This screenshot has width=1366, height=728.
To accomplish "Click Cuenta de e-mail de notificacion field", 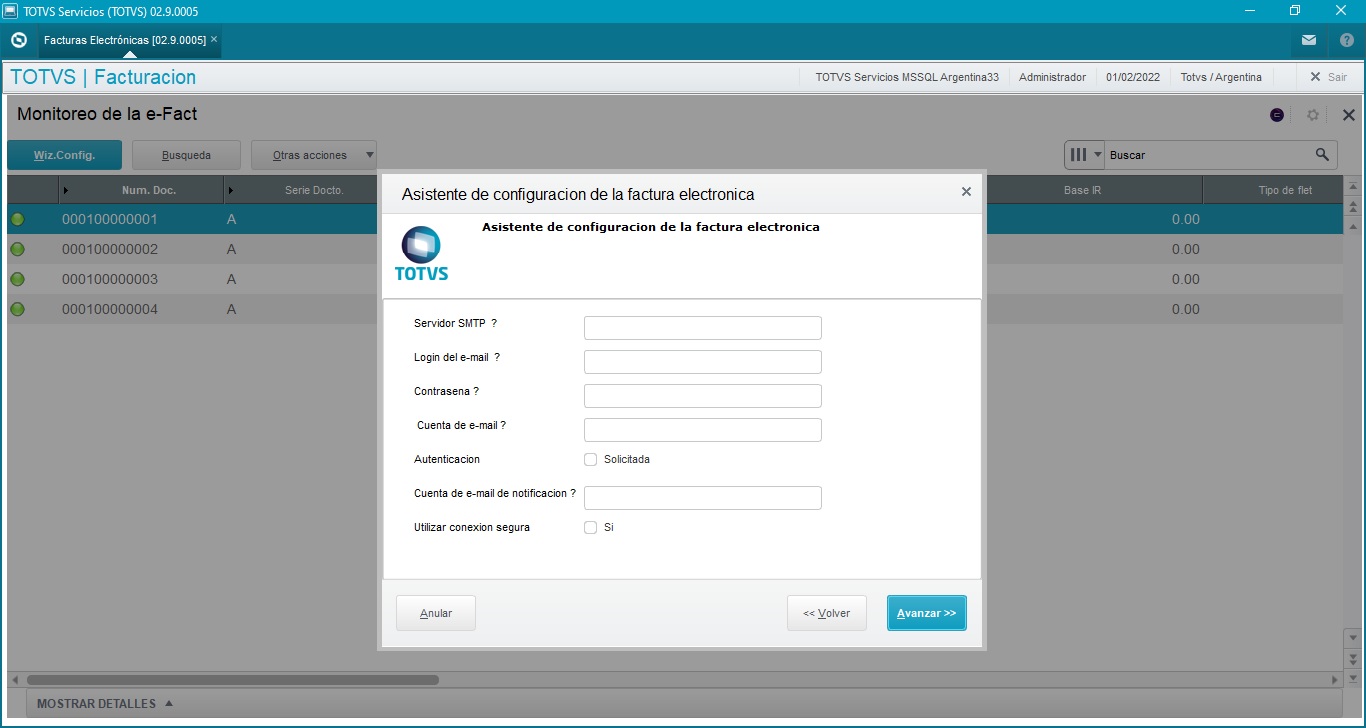I will coord(703,498).
